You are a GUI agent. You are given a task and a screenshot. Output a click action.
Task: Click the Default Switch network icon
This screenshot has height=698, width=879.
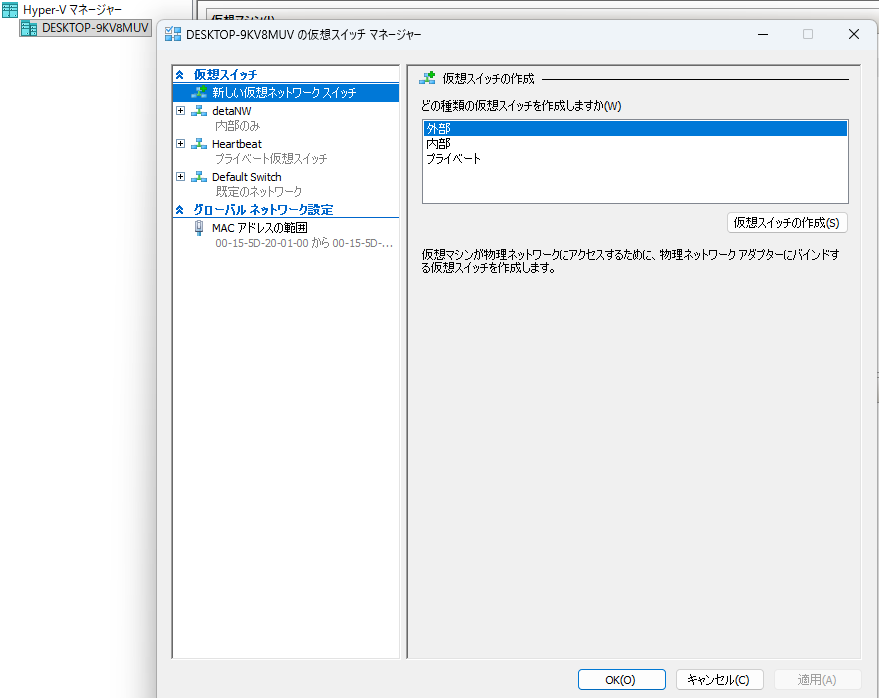pyautogui.click(x=199, y=177)
